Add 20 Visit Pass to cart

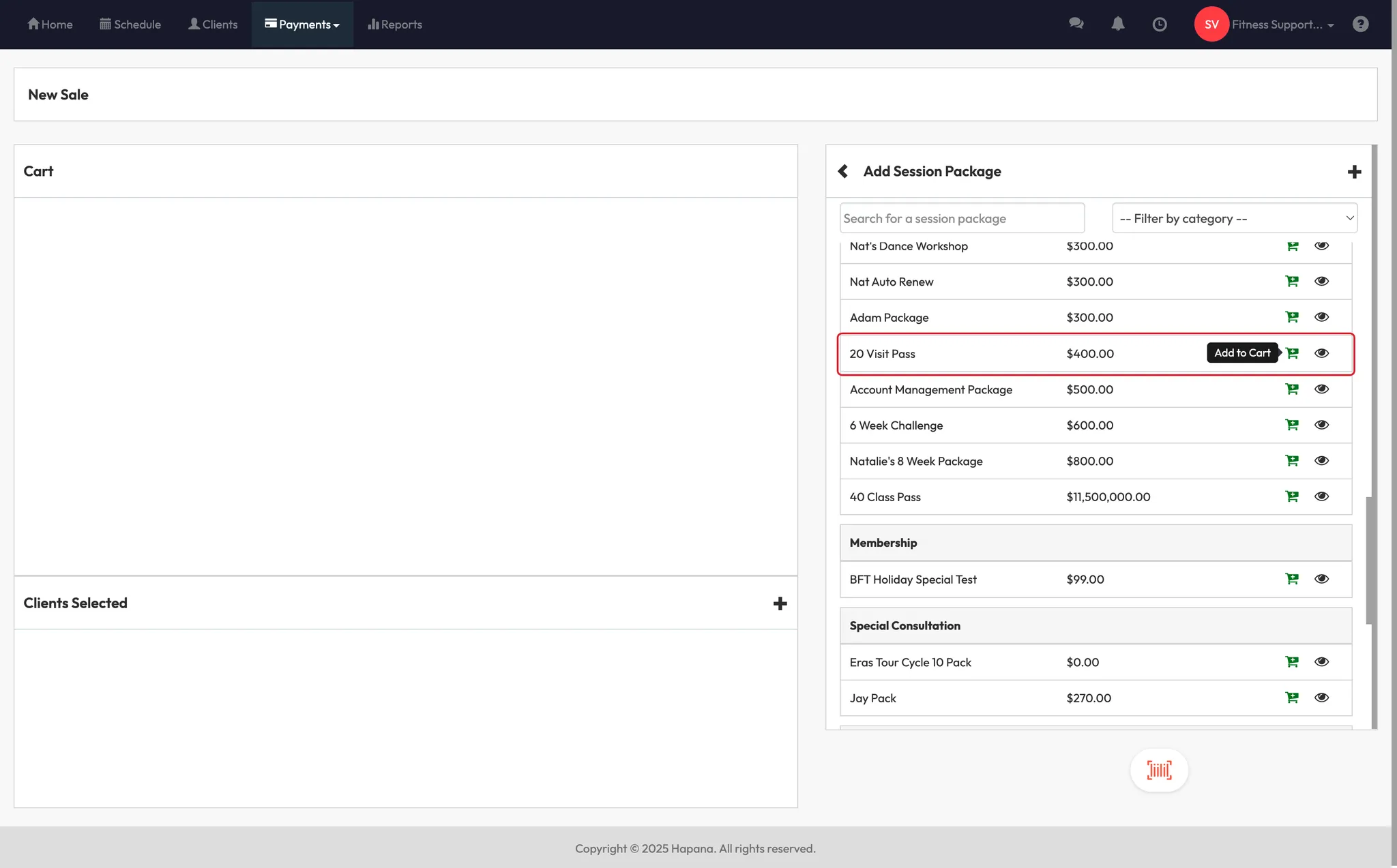pos(1292,353)
